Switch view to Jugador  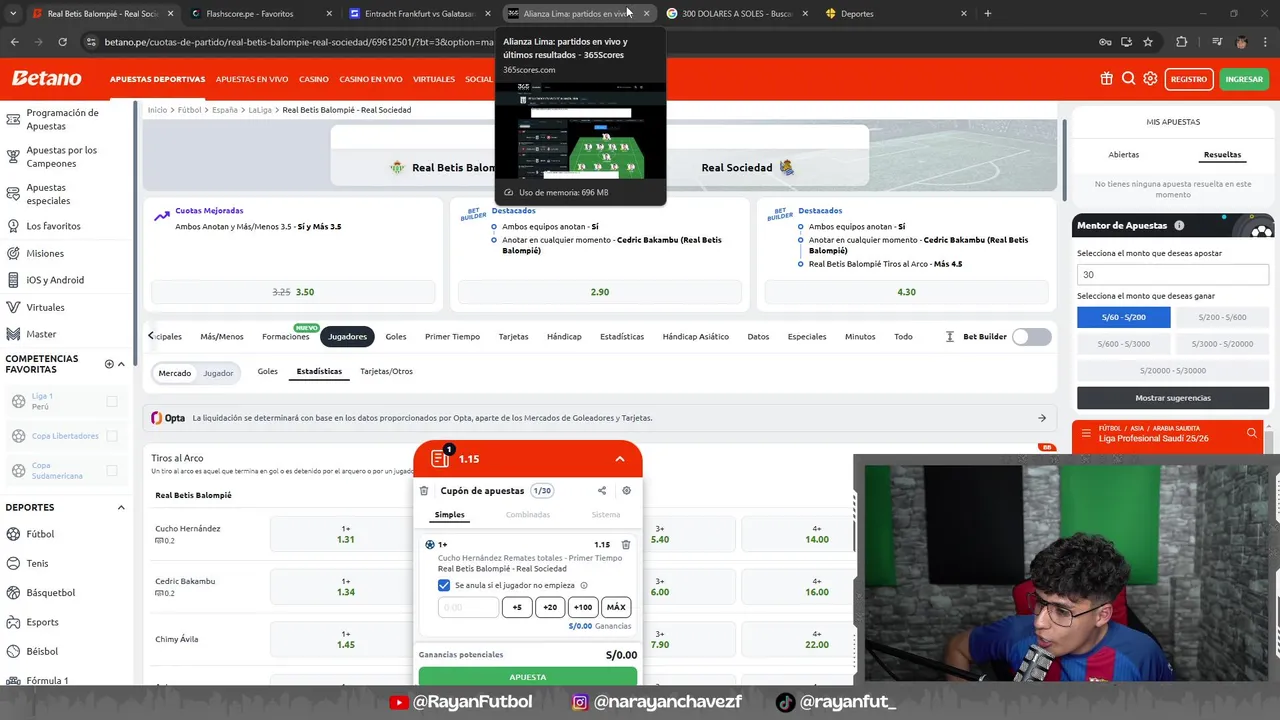pyautogui.click(x=218, y=373)
